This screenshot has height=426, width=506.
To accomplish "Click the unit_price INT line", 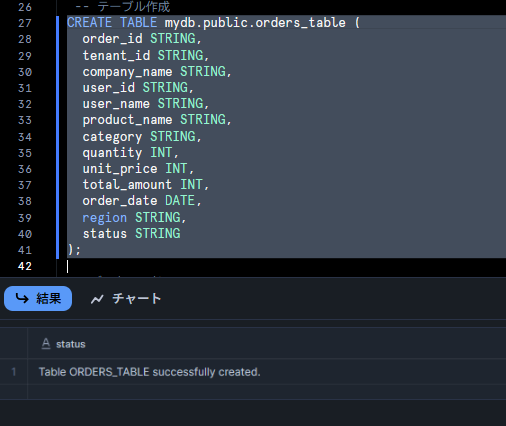I will pos(138,169).
